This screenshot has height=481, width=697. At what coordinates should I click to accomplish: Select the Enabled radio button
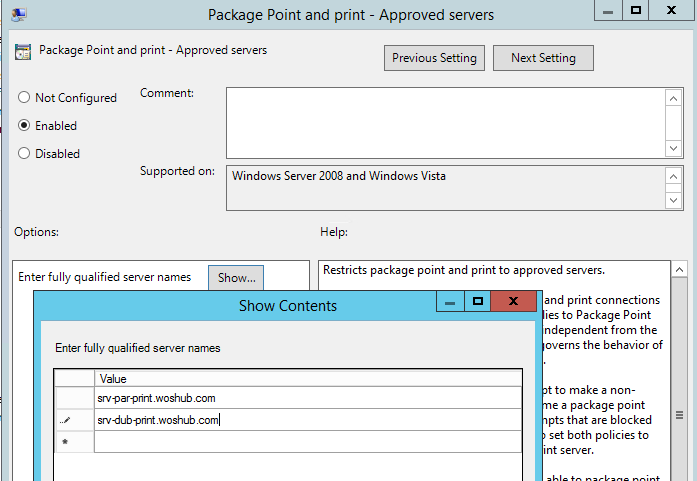pos(24,126)
